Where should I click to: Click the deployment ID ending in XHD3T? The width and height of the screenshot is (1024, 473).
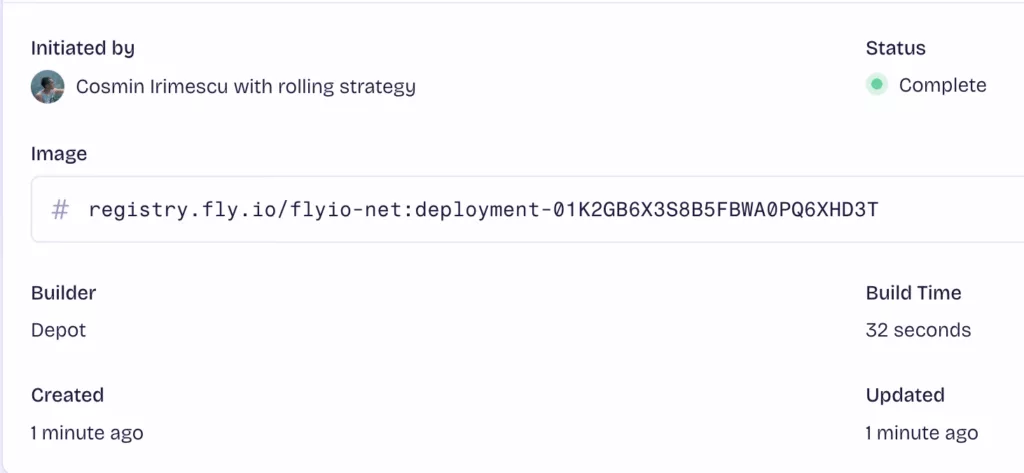(647, 210)
